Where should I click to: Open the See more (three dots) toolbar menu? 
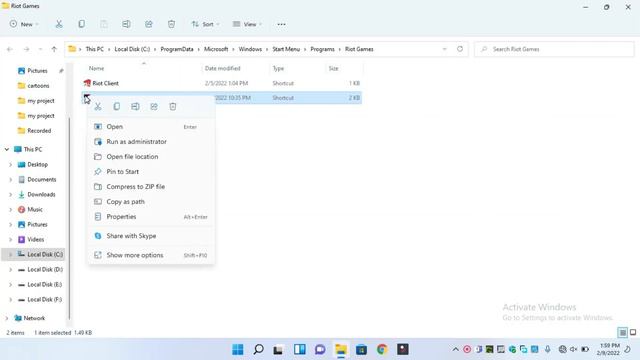coord(281,24)
